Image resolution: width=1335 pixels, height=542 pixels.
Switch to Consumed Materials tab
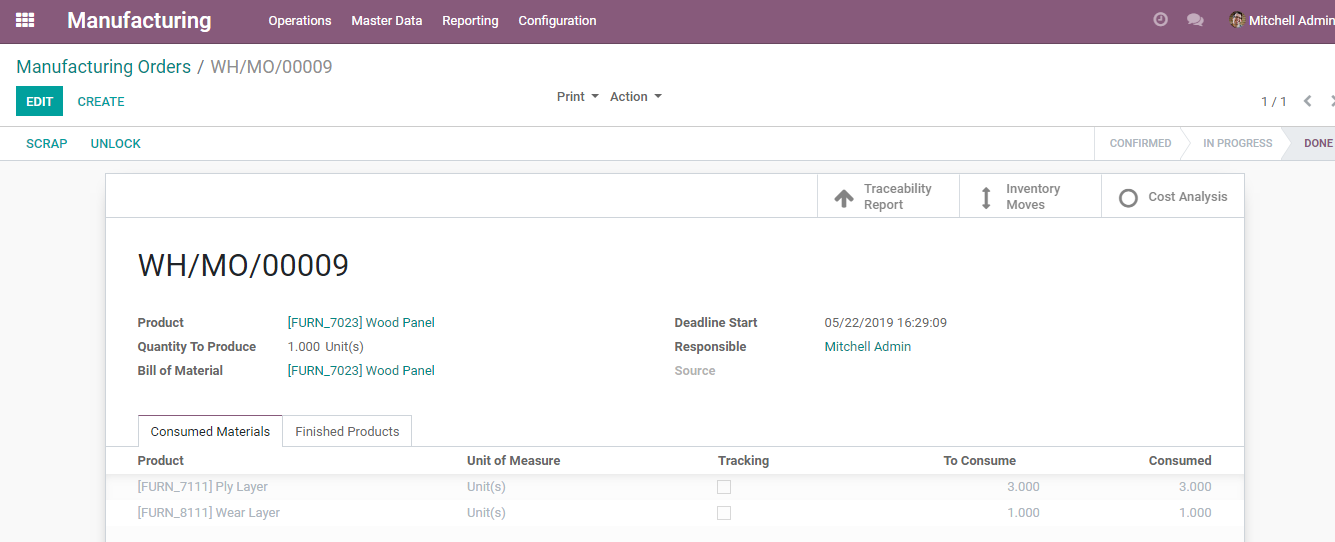pyautogui.click(x=210, y=431)
